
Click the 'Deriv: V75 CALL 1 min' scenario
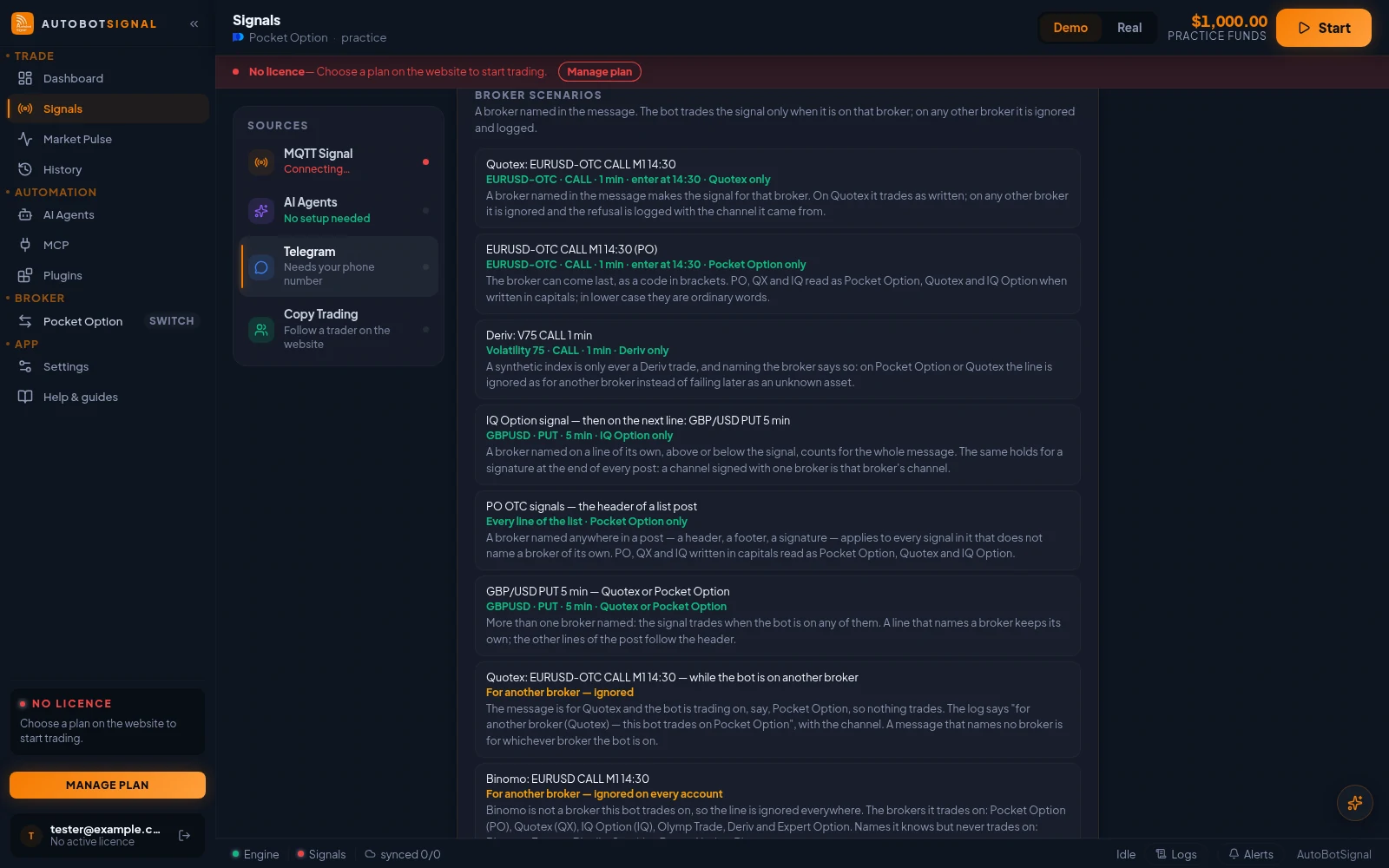(x=777, y=358)
